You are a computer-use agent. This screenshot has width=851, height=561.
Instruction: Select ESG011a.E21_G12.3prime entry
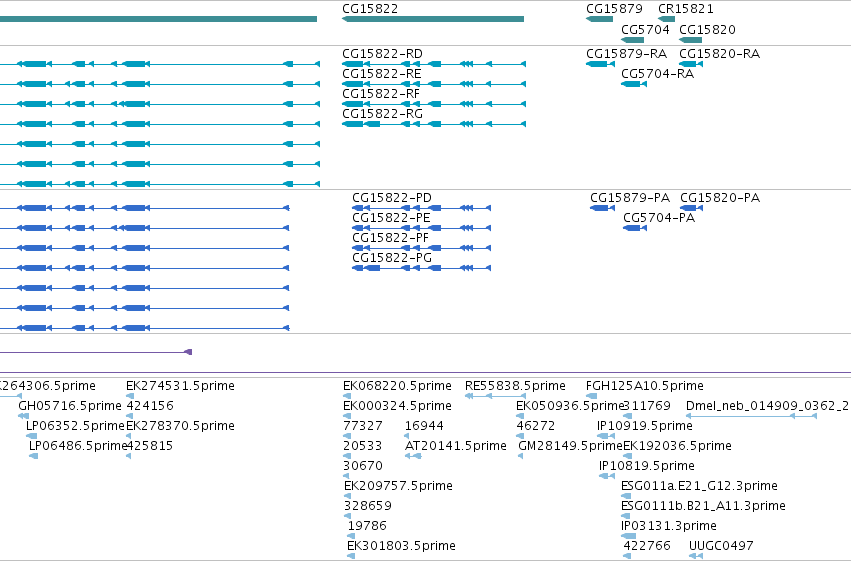(699, 486)
